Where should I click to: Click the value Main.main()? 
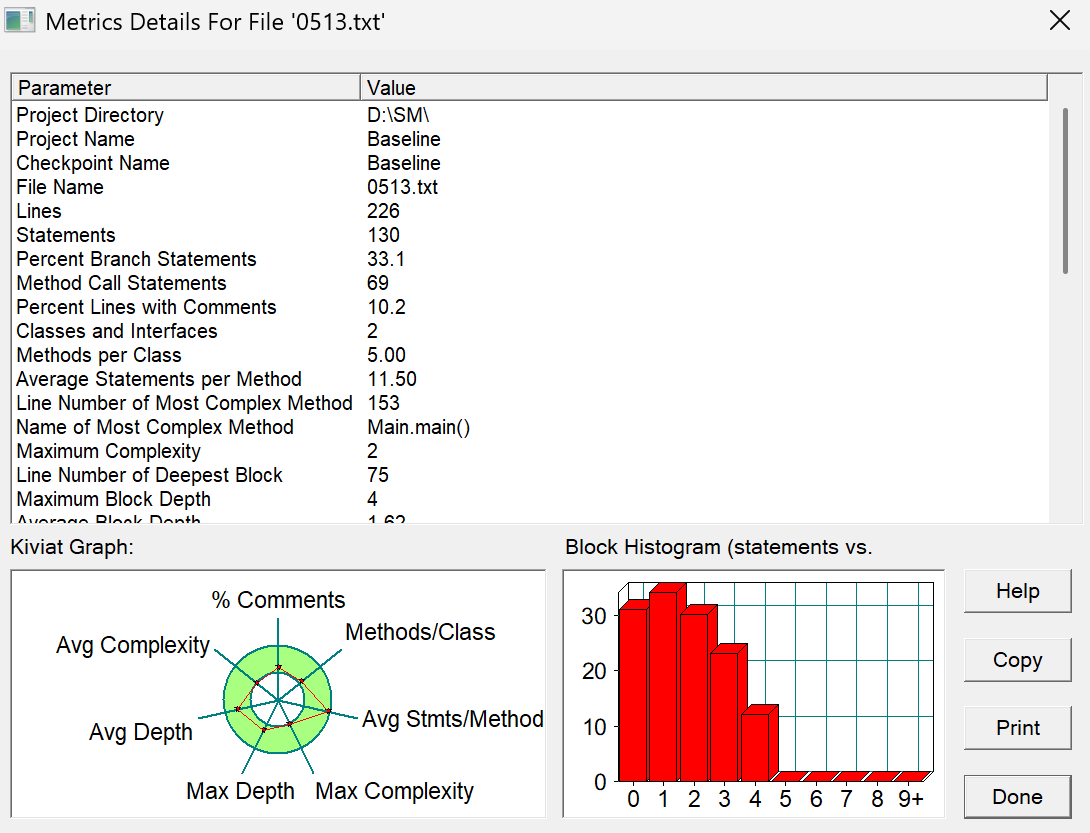tap(418, 427)
